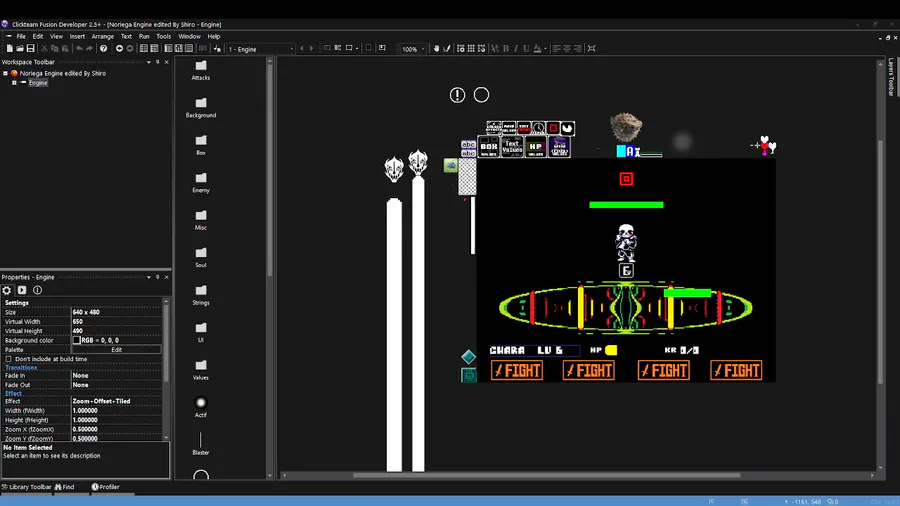900x506 pixels.
Task: Switch to Library Toolbar tab
Action: coord(26,487)
